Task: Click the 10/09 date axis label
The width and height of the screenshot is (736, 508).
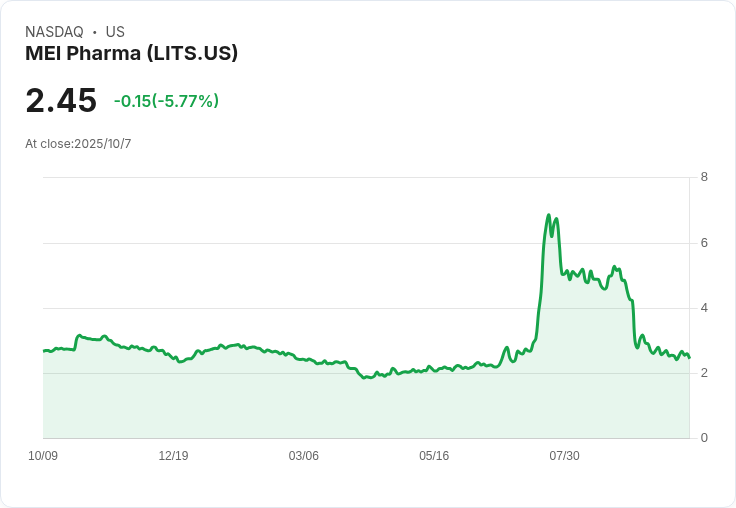Action: 43,455
